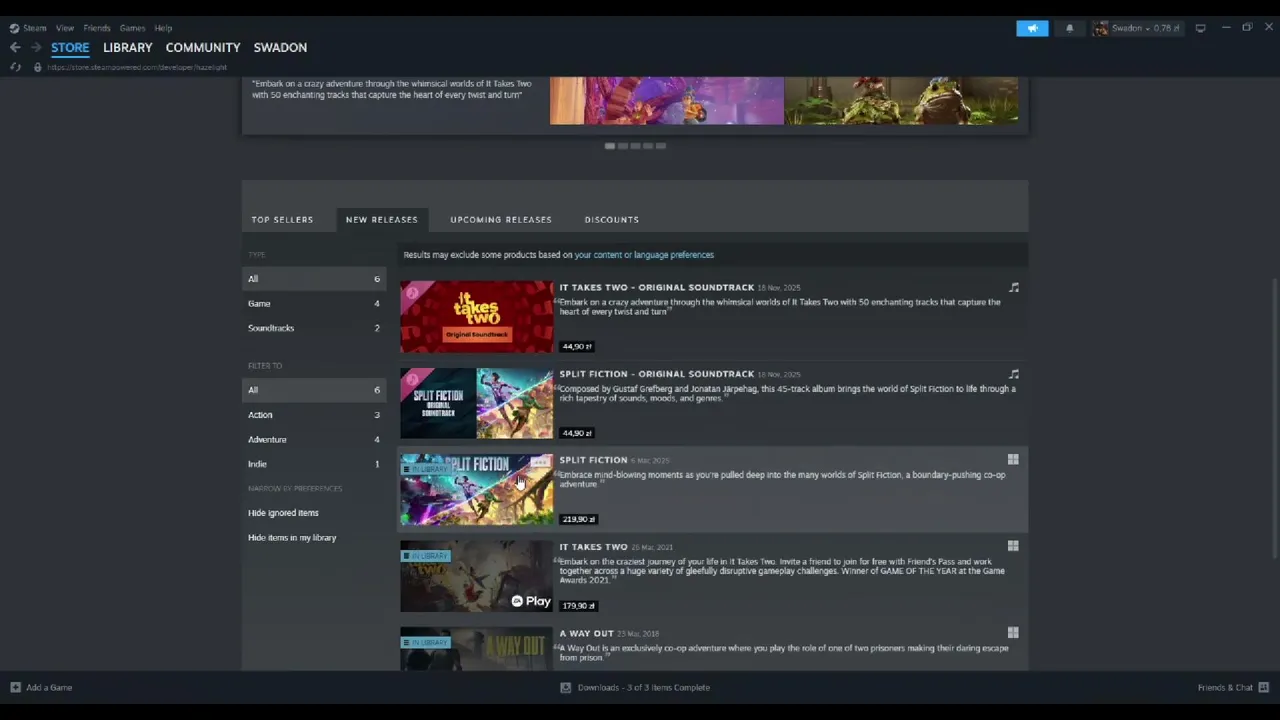Image resolution: width=1280 pixels, height=720 pixels.
Task: Click the page vertical scrollbar thumb
Action: 1275,417
